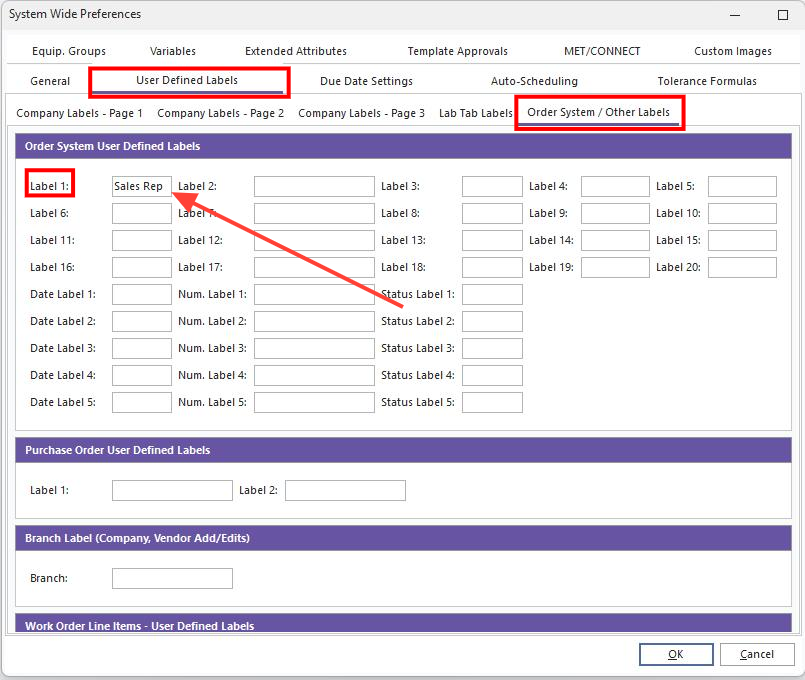Click the Sales Rep text in Label 1
The image size is (805, 680).
click(x=141, y=186)
